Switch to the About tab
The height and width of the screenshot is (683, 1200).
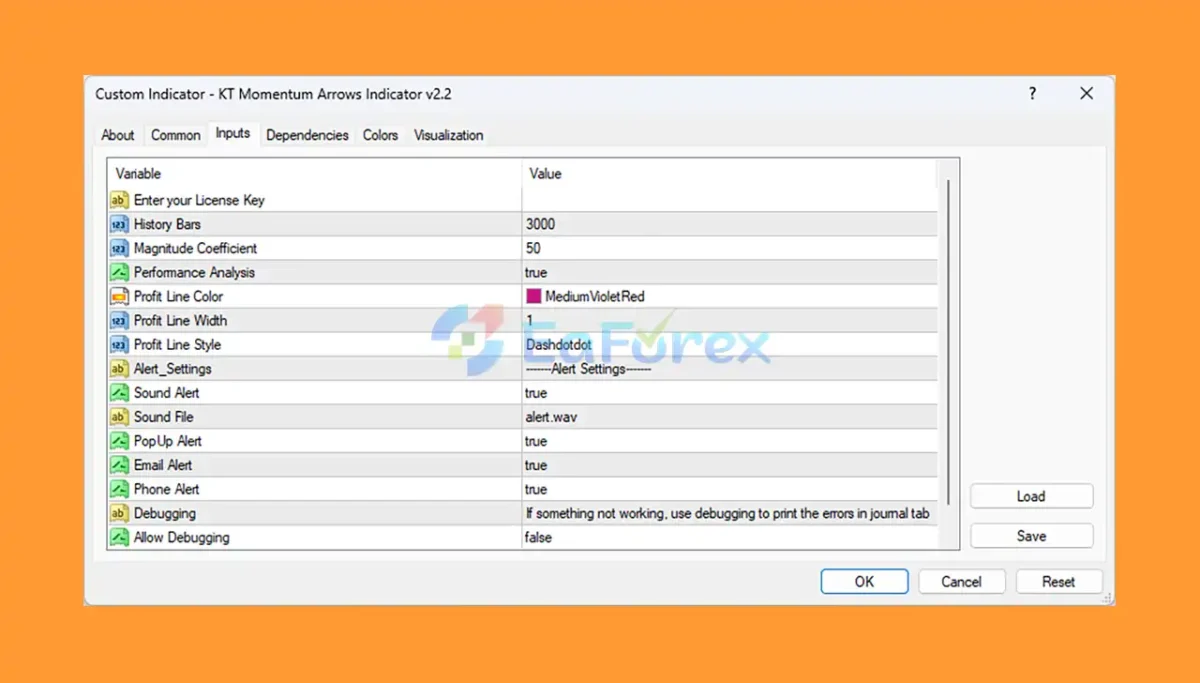click(118, 135)
